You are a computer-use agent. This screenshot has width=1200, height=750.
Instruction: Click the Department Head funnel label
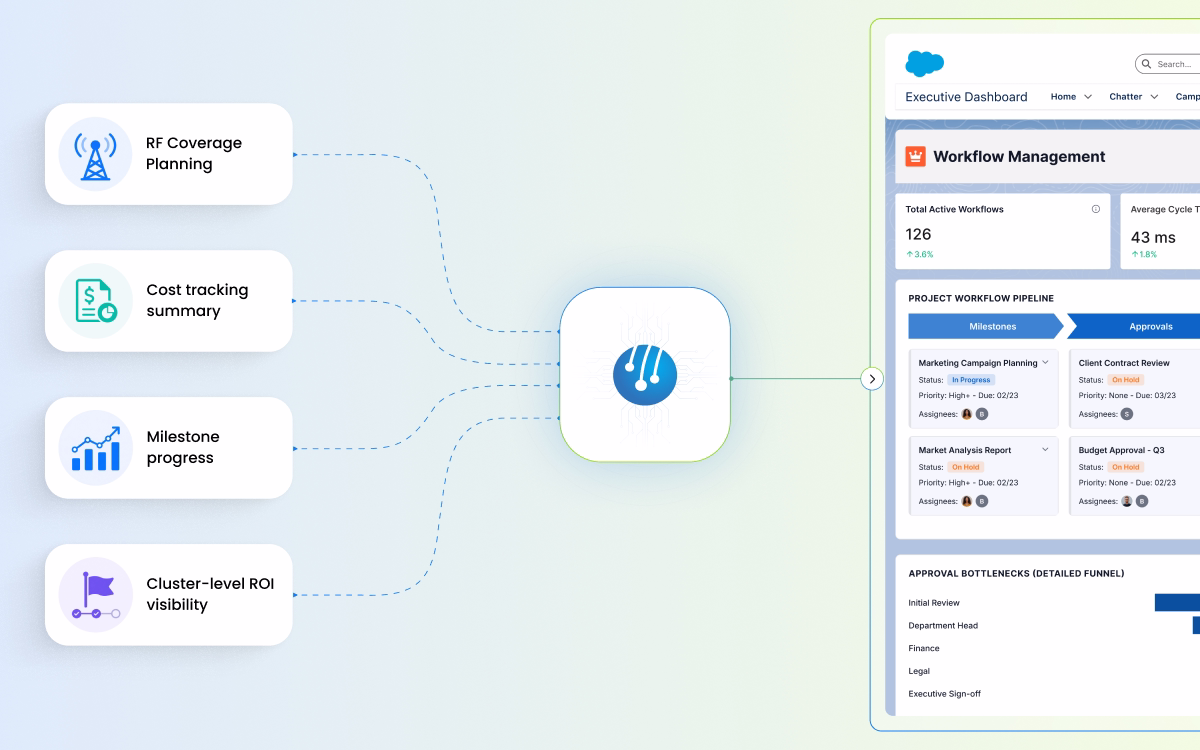[943, 626]
